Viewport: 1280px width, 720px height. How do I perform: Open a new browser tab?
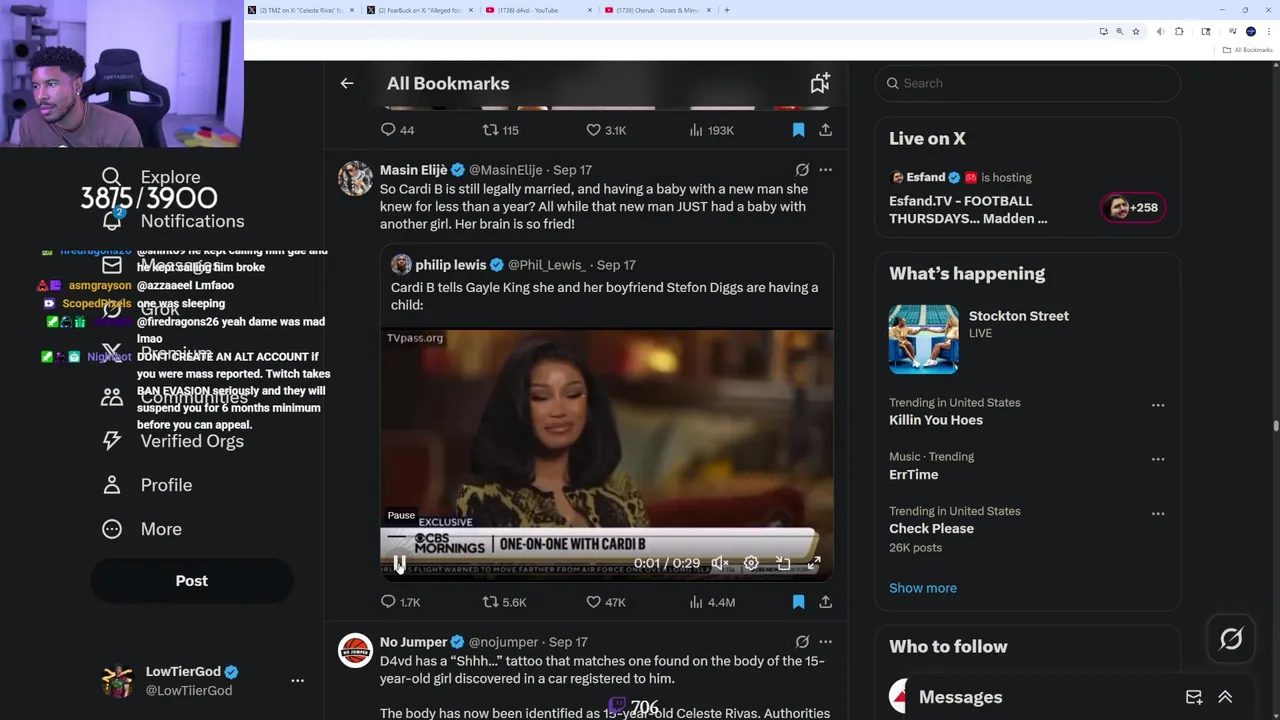click(x=727, y=10)
